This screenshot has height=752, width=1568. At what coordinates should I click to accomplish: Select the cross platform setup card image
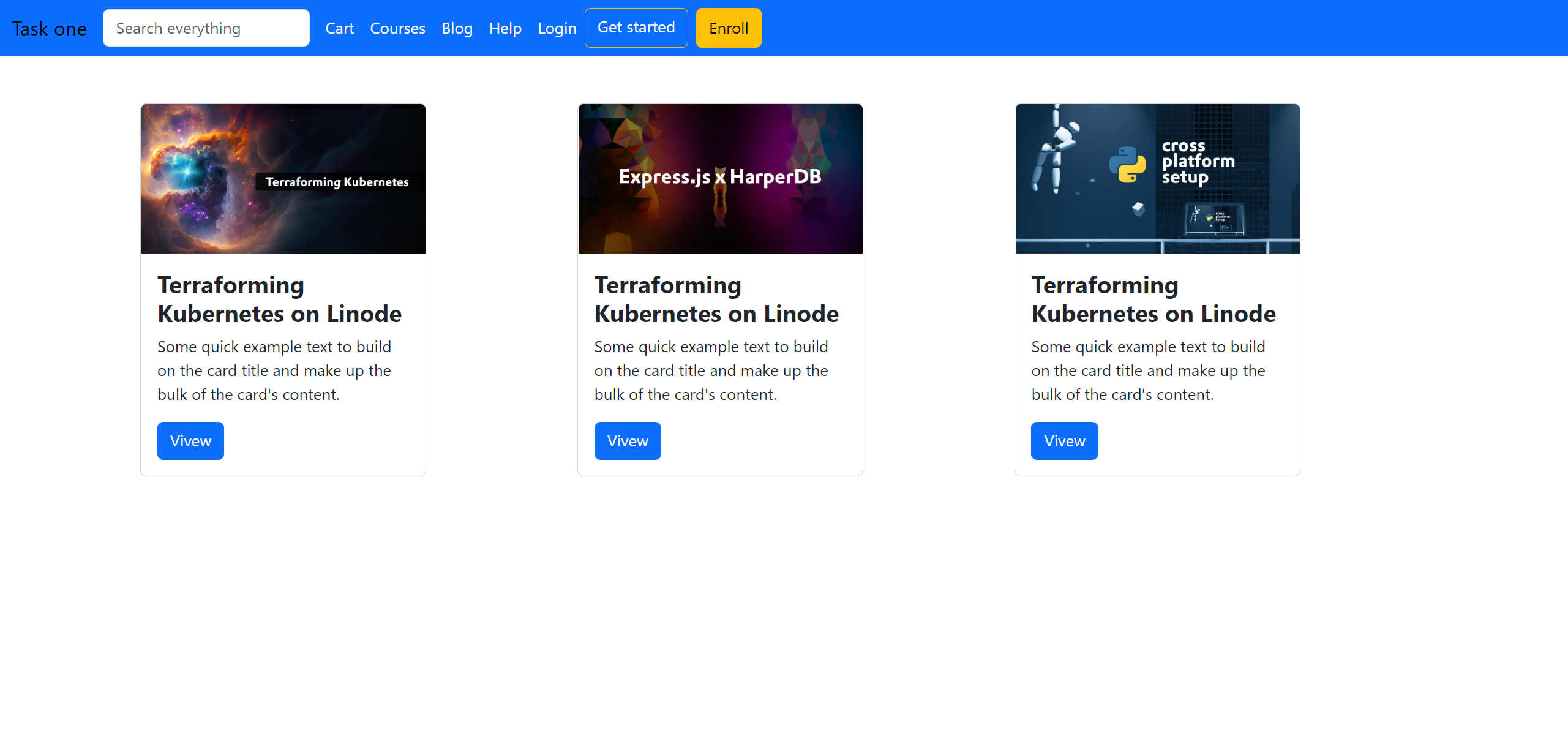click(1157, 179)
